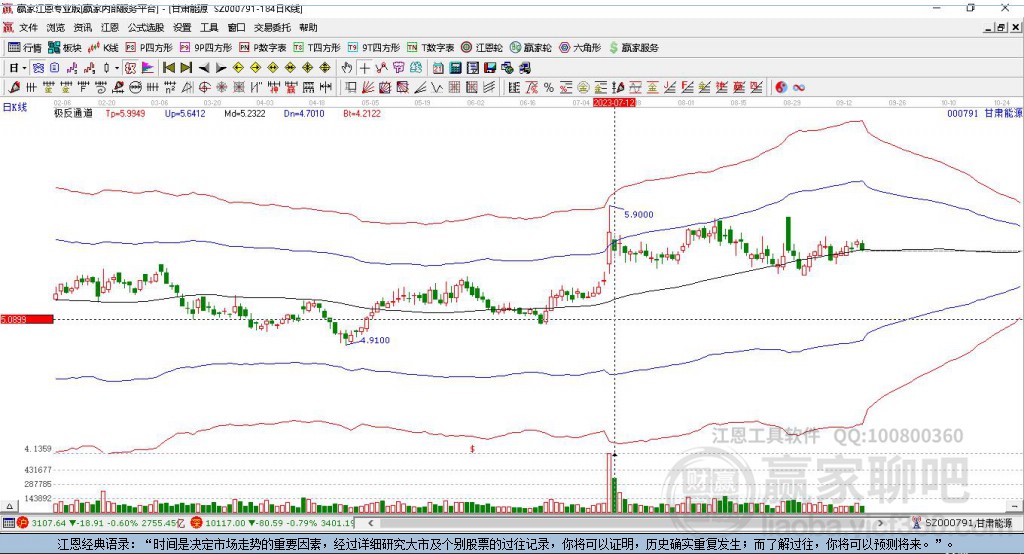Click the 日K线 chart label

click(x=15, y=108)
